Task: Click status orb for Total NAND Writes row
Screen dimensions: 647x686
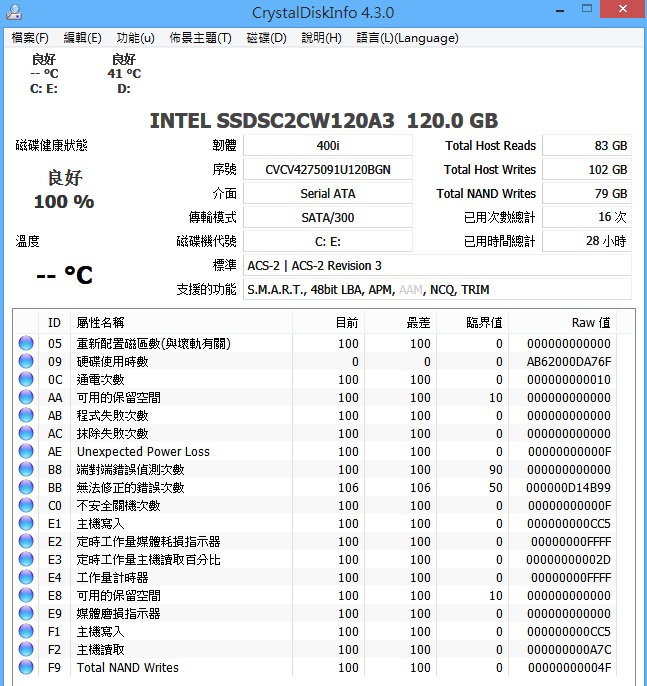Action: point(26,667)
